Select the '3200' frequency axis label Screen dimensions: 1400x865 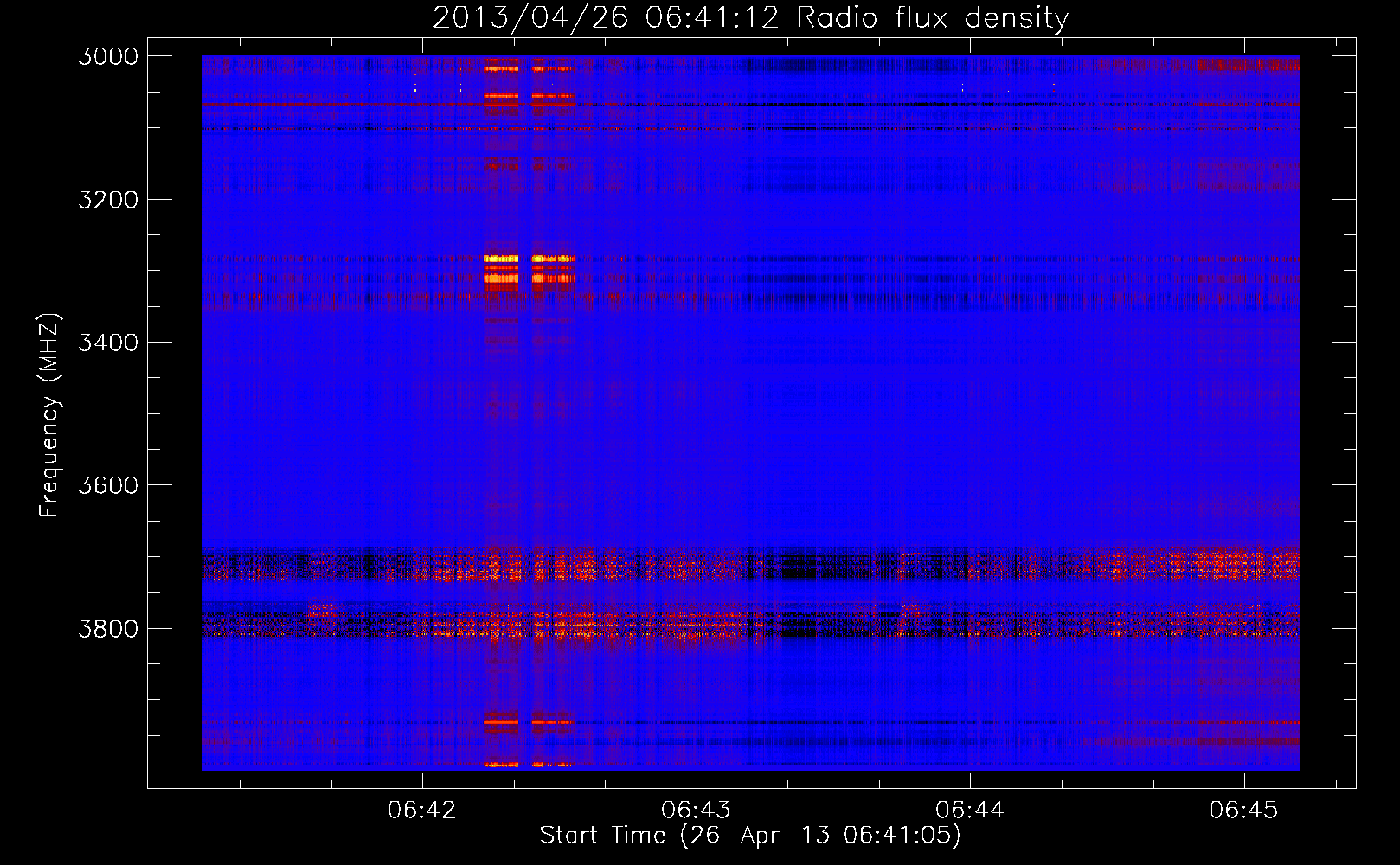pos(108,200)
